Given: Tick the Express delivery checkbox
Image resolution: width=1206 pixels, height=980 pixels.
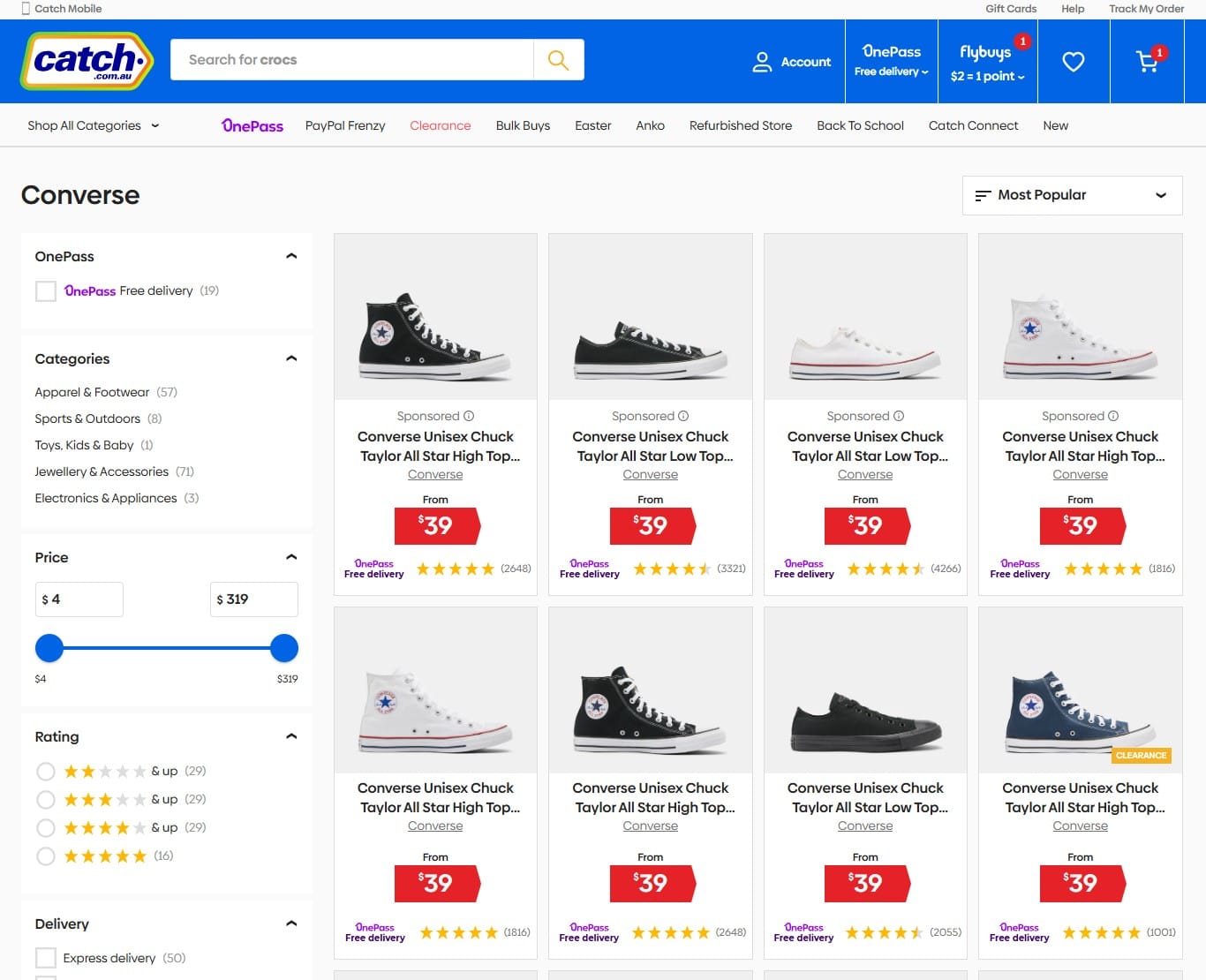Looking at the screenshot, I should [x=46, y=958].
